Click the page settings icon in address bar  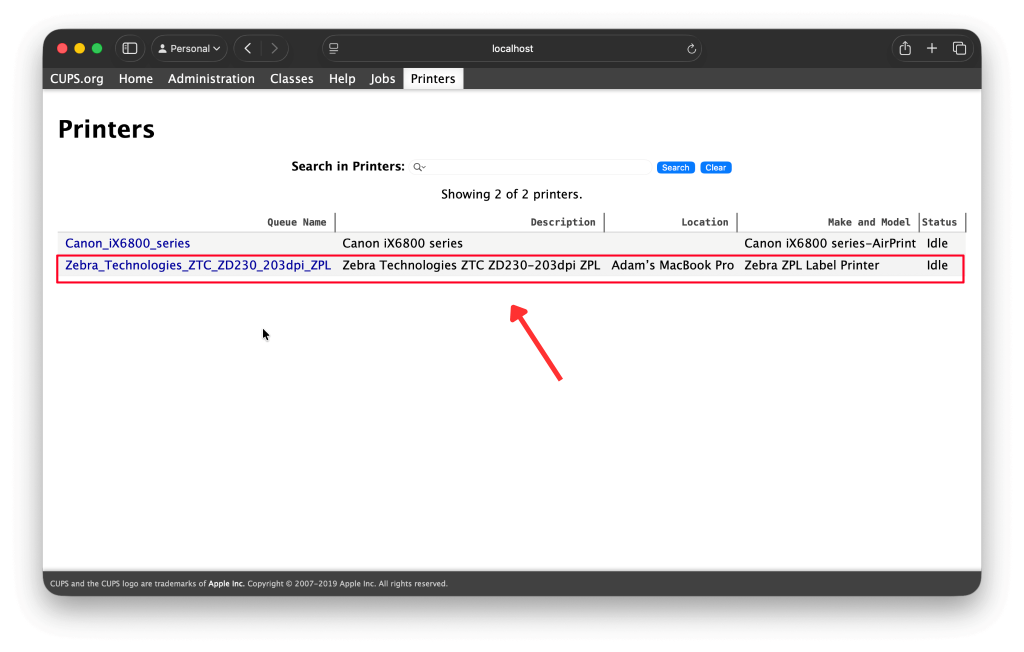(x=334, y=48)
